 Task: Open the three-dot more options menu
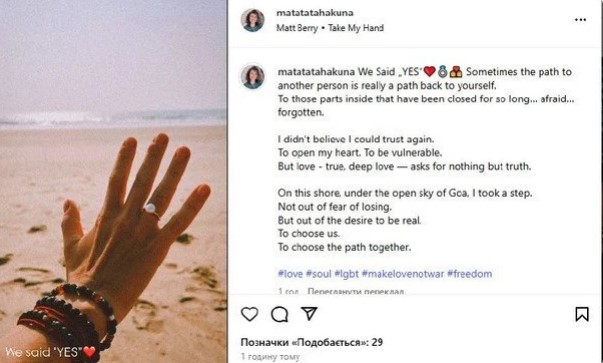coord(580,20)
